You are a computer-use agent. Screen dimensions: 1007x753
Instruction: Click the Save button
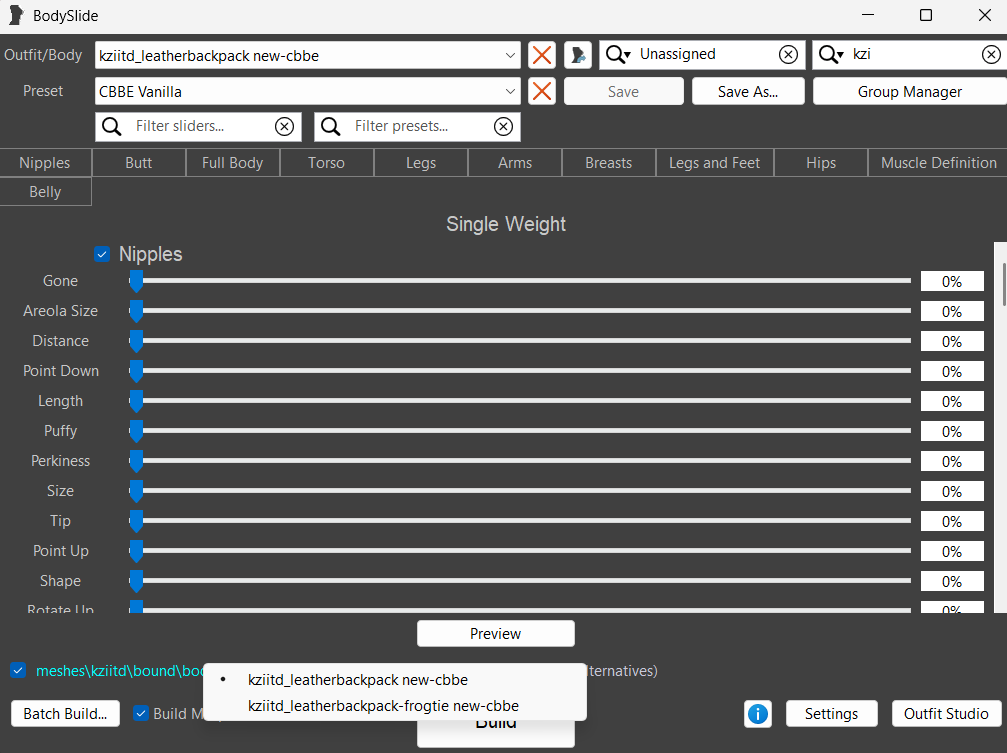[x=624, y=91]
